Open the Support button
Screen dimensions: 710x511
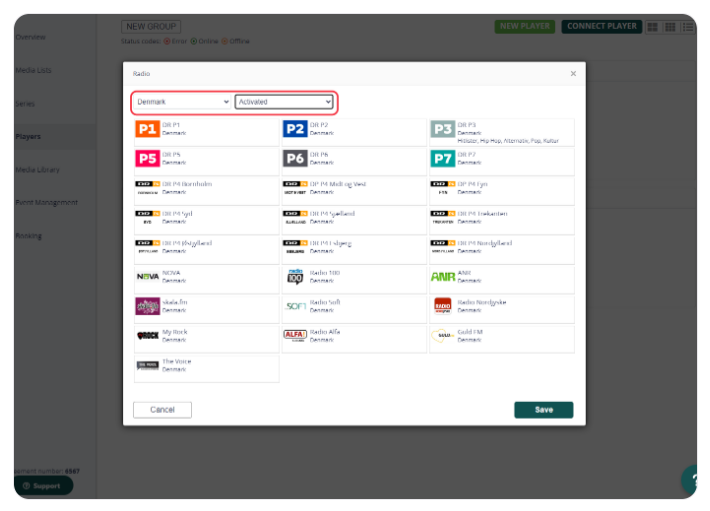(44, 486)
